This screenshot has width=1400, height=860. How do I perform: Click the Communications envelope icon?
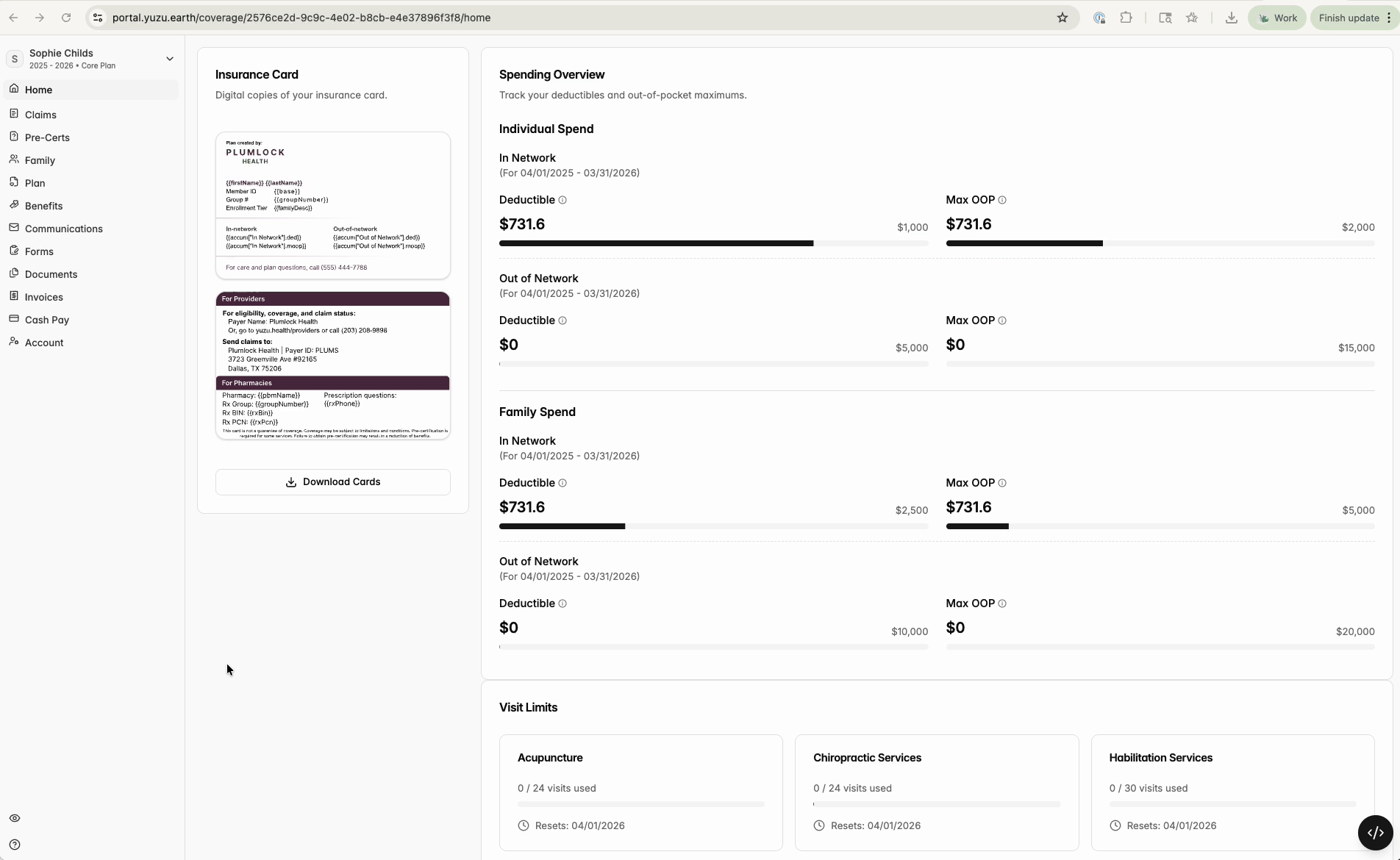[x=14, y=228]
